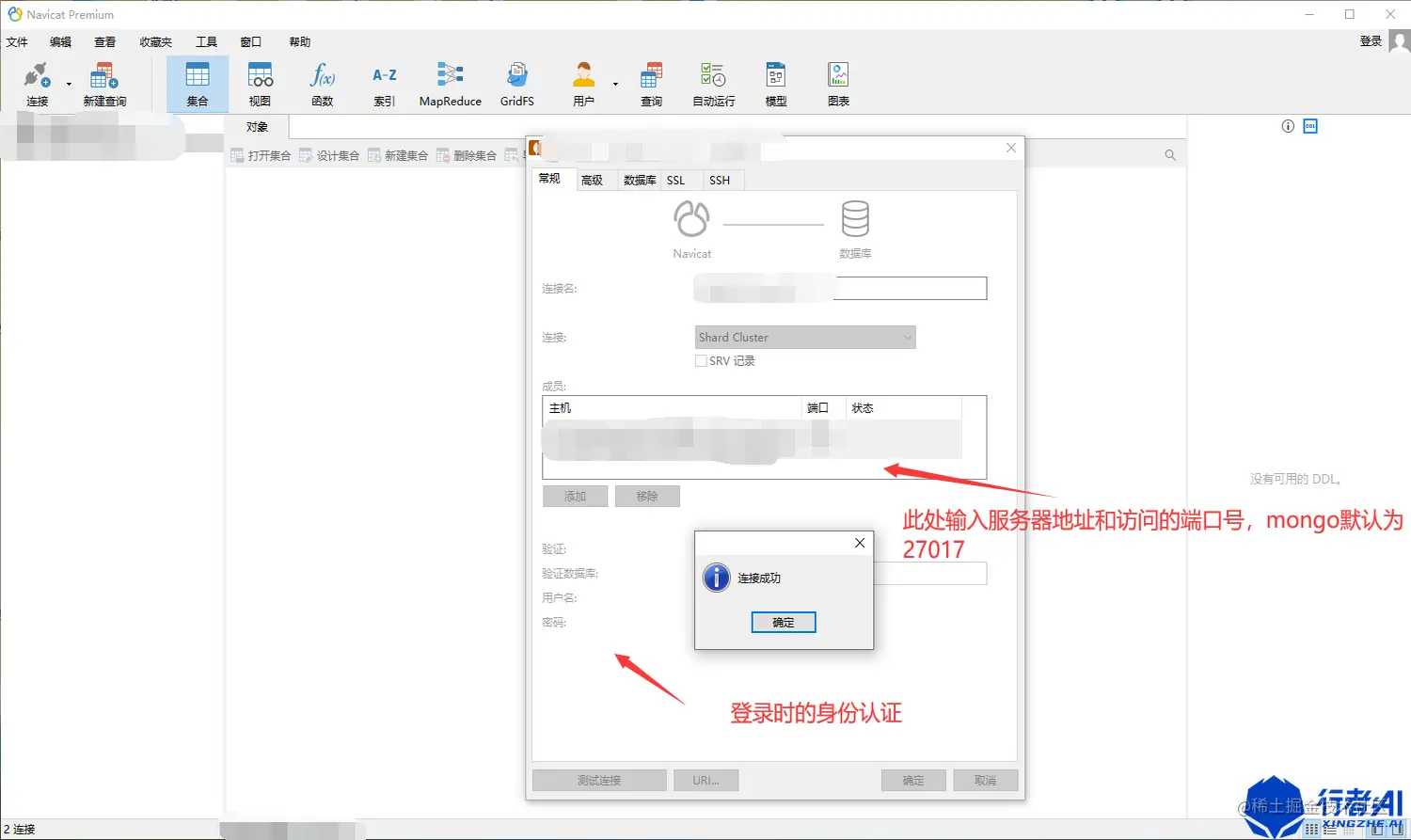Click the 取消 button in connection dialog
Screen dimensions: 1411x840
[x=986, y=780]
